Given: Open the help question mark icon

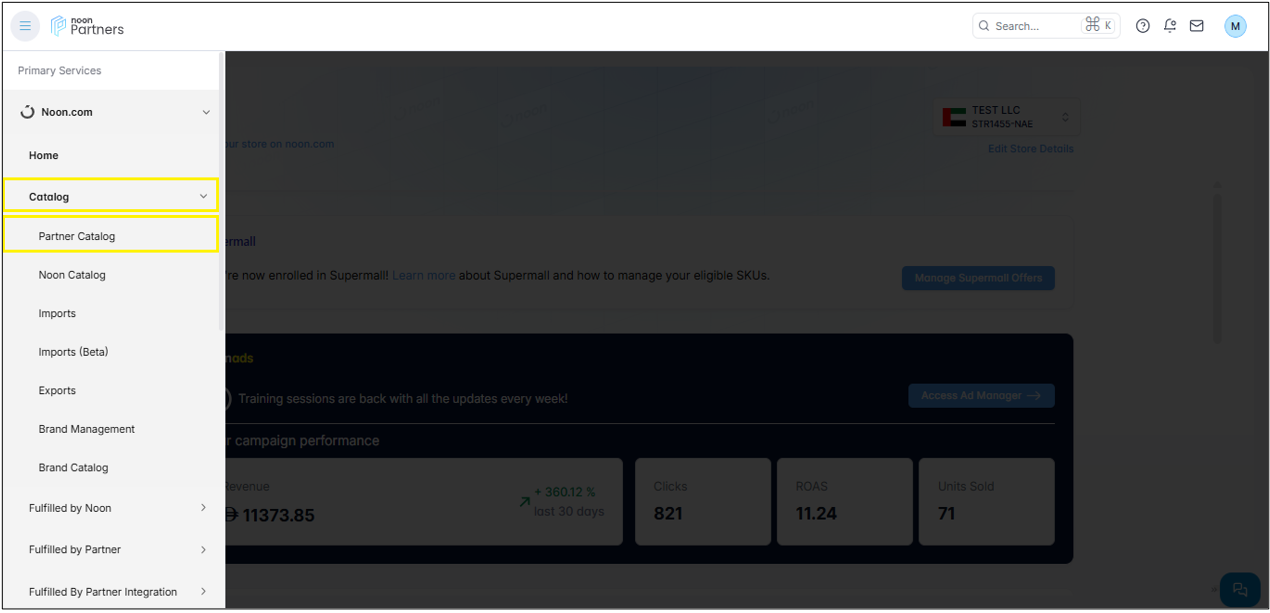Looking at the screenshot, I should click(1143, 26).
